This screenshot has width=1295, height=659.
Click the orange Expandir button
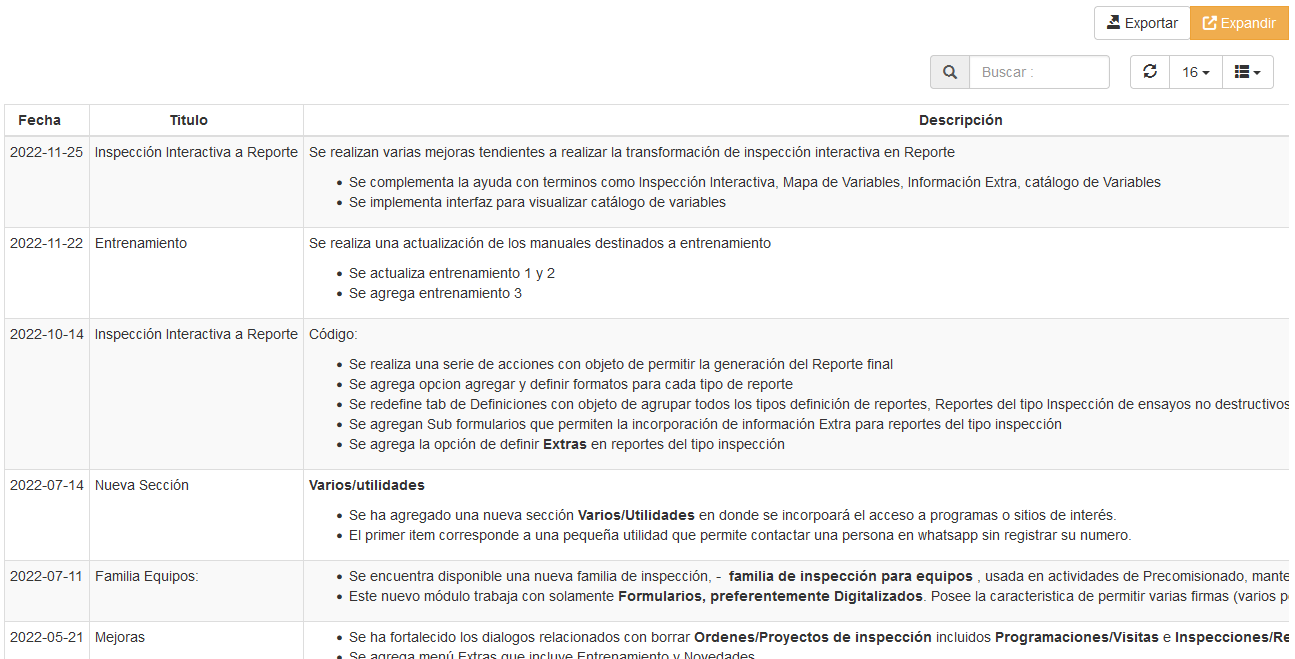point(1239,23)
